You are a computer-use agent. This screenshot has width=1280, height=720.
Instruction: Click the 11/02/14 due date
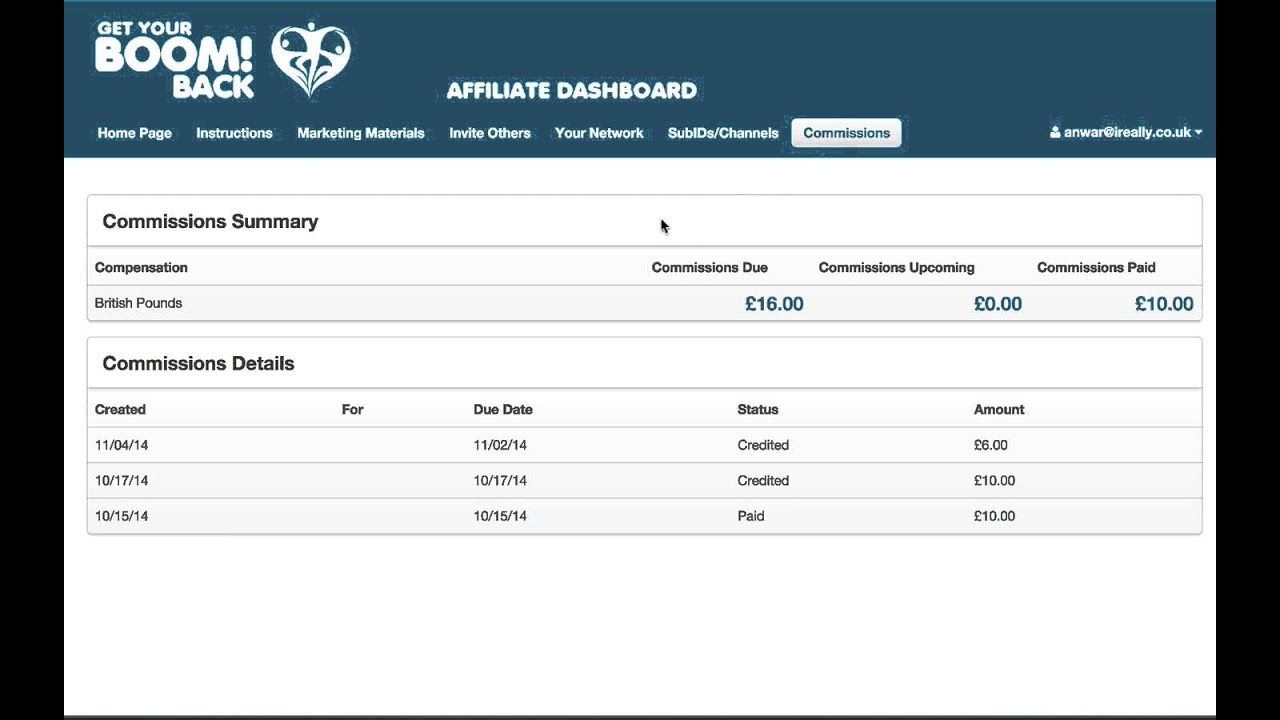(500, 445)
